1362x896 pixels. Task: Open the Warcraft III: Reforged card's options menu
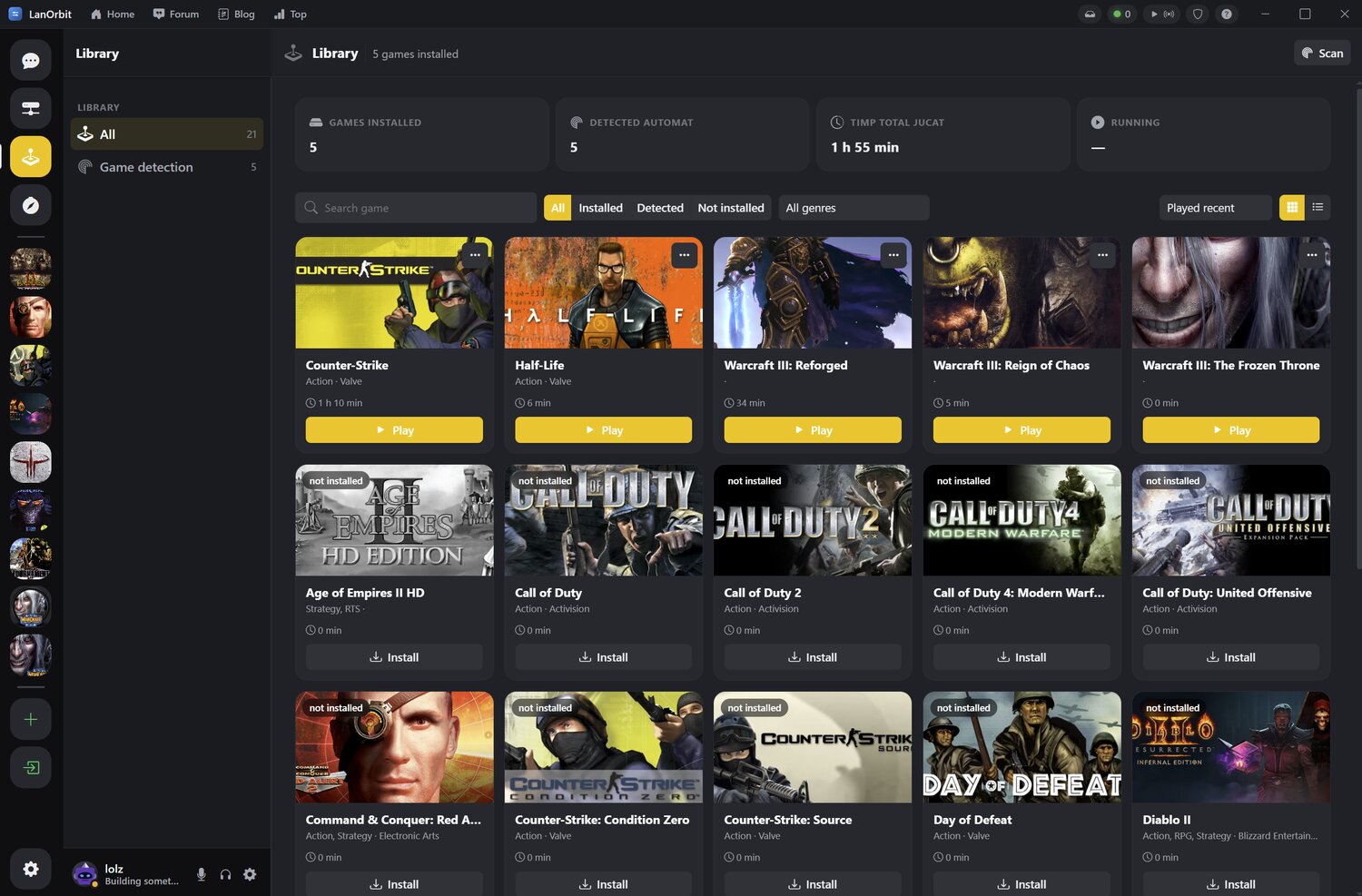(x=893, y=255)
